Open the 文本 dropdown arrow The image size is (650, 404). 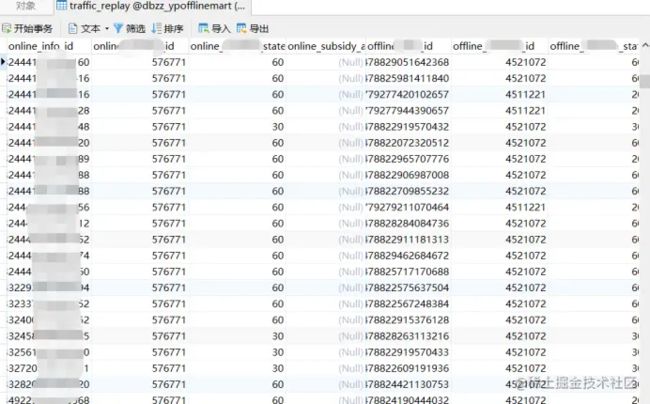(x=107, y=29)
